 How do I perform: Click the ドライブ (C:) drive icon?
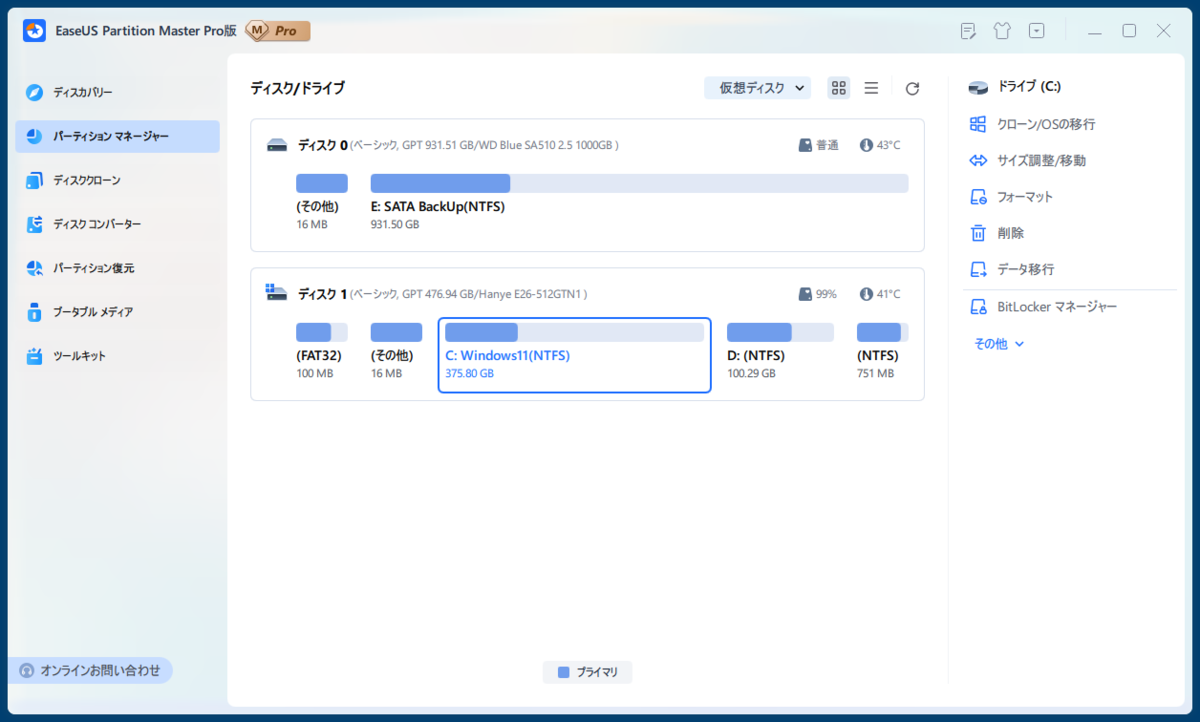click(978, 88)
